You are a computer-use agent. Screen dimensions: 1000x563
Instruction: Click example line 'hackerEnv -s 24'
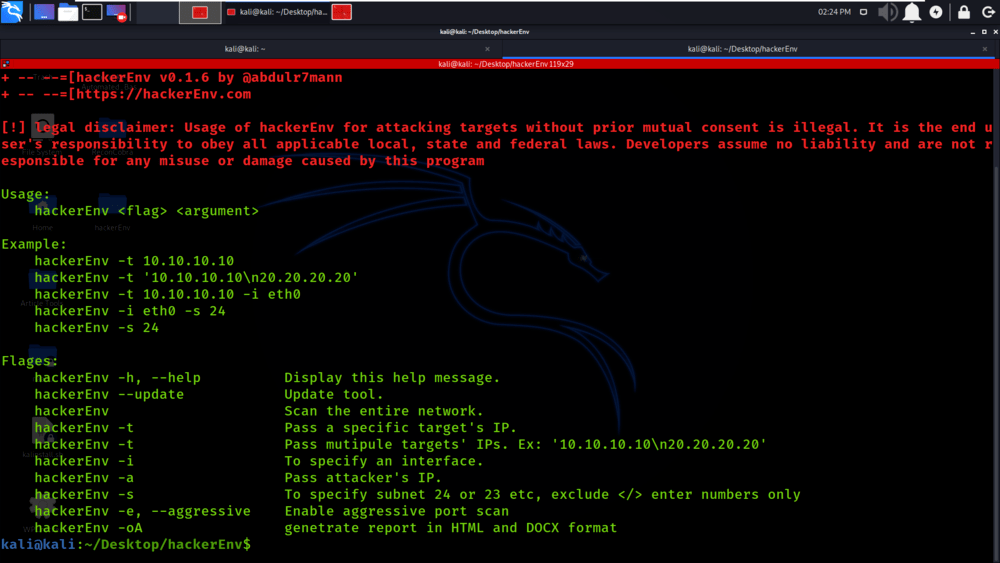click(96, 328)
